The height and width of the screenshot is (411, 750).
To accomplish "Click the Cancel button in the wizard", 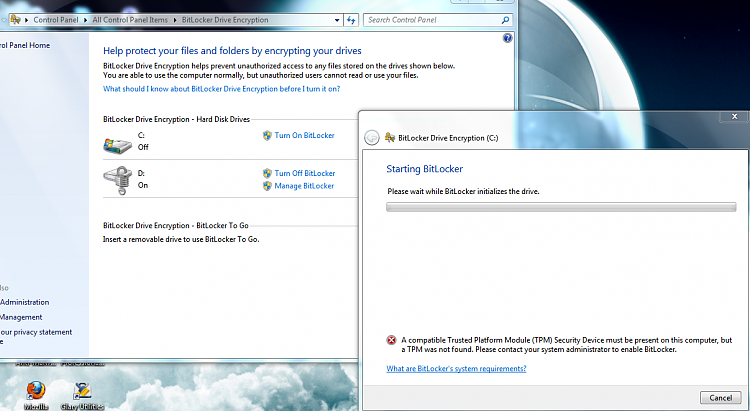I will tap(720, 398).
